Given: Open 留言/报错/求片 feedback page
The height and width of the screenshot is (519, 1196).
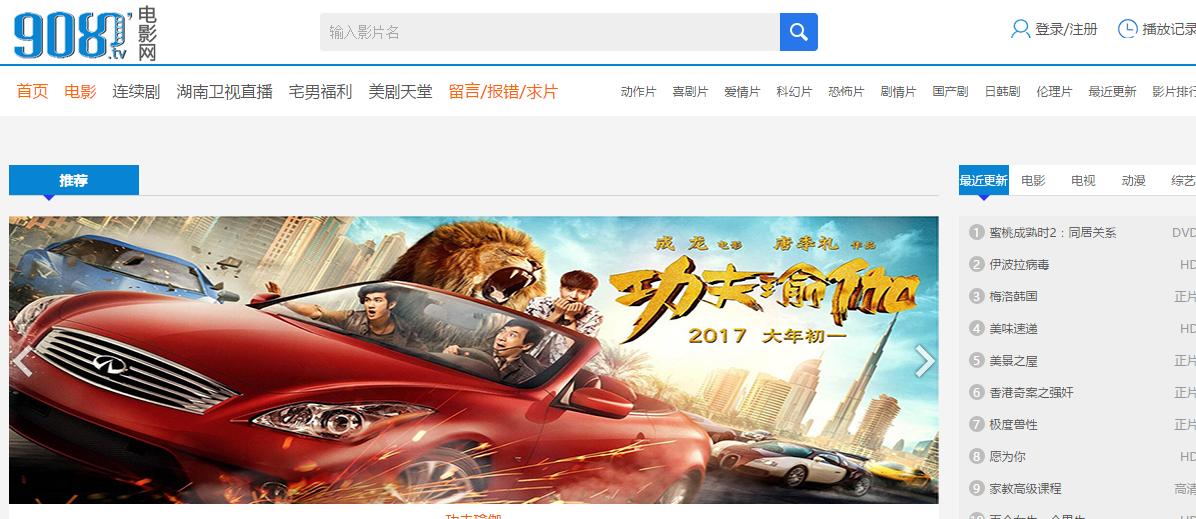Looking at the screenshot, I should point(503,92).
